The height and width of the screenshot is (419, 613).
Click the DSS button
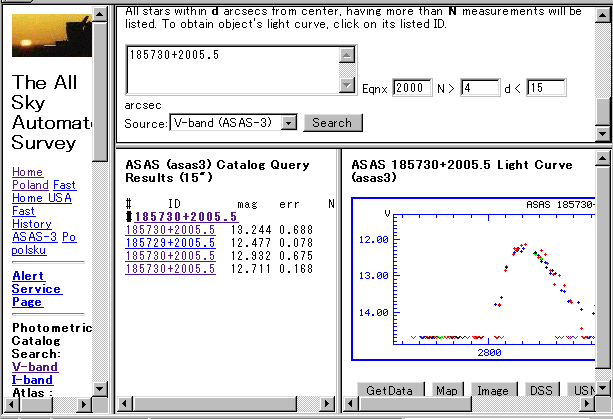[x=542, y=390]
